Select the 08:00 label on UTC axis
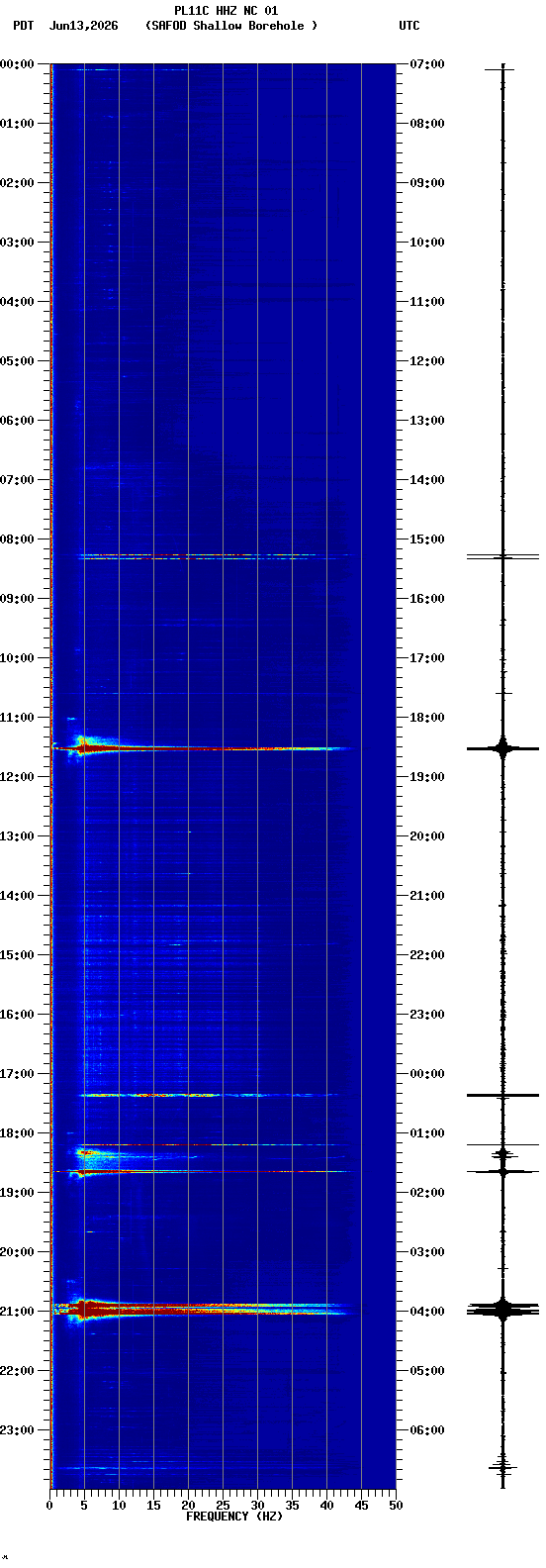The height and width of the screenshot is (1568, 546). [x=426, y=124]
